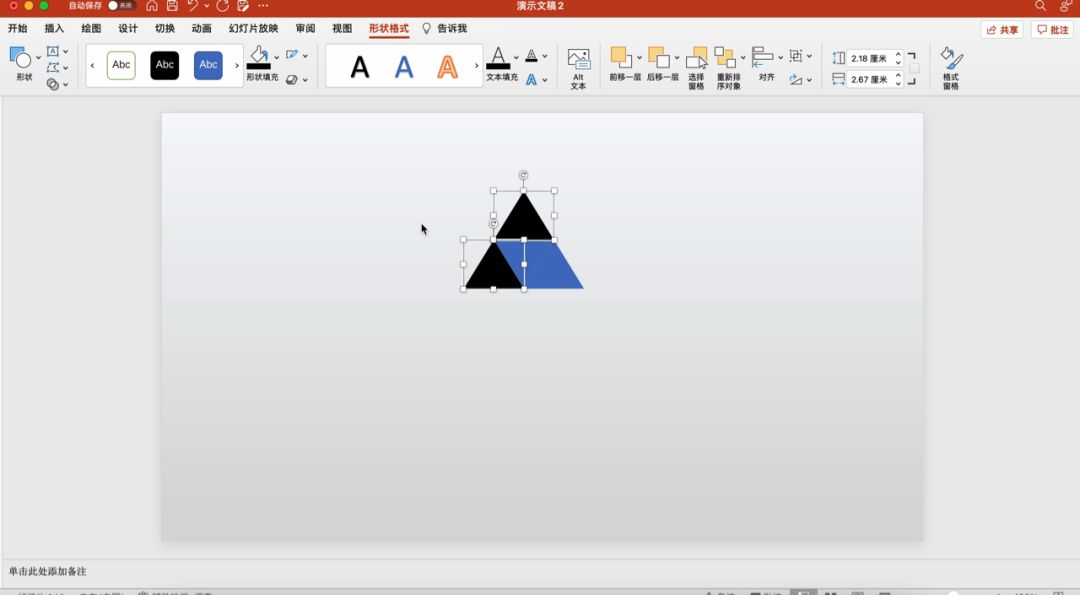Viewport: 1080px width, 595px height.
Task: Show previous shape styles with left arrow
Action: 92,65
